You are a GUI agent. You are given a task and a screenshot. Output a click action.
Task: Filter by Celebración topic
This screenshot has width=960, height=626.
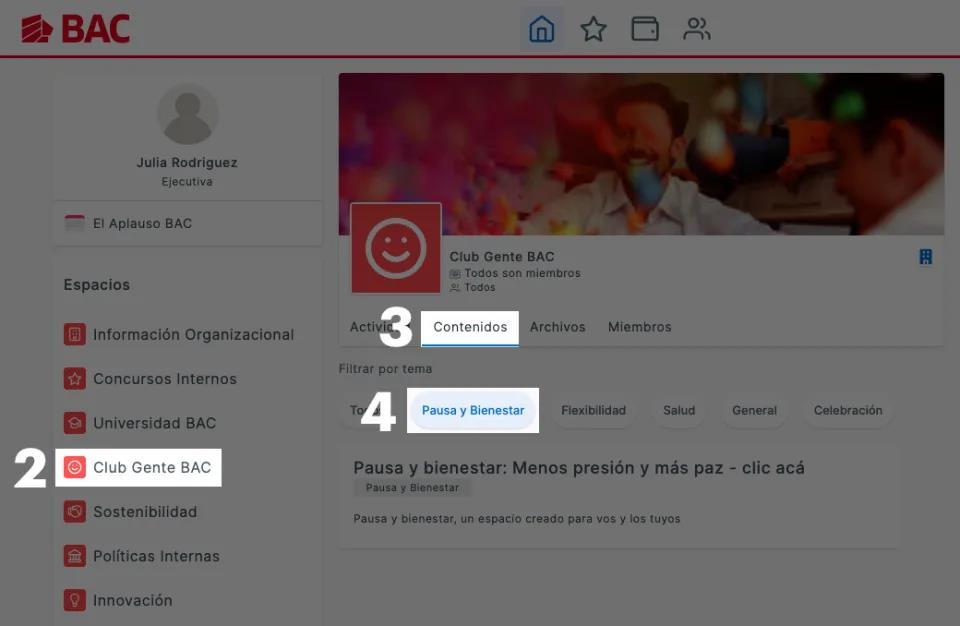[848, 410]
